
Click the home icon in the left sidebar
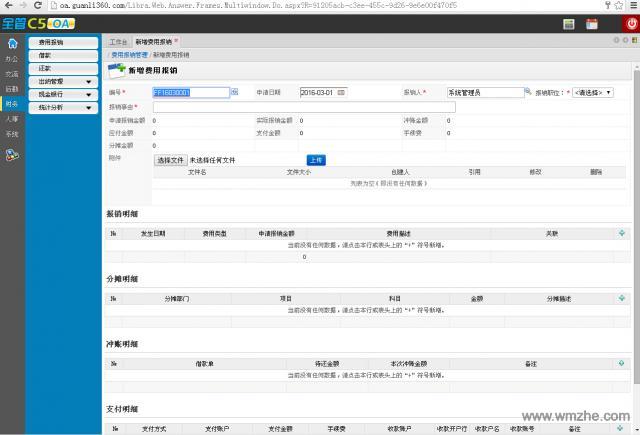point(12,44)
